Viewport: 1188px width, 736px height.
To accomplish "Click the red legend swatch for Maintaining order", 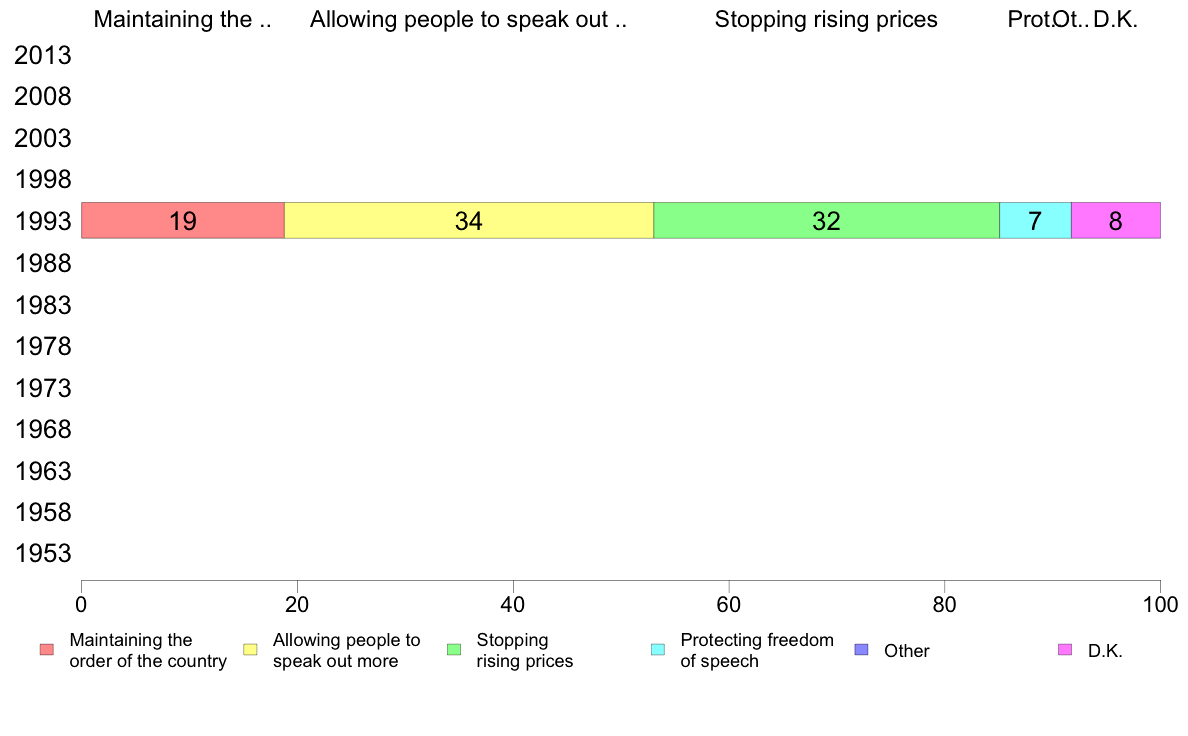I will click(47, 650).
